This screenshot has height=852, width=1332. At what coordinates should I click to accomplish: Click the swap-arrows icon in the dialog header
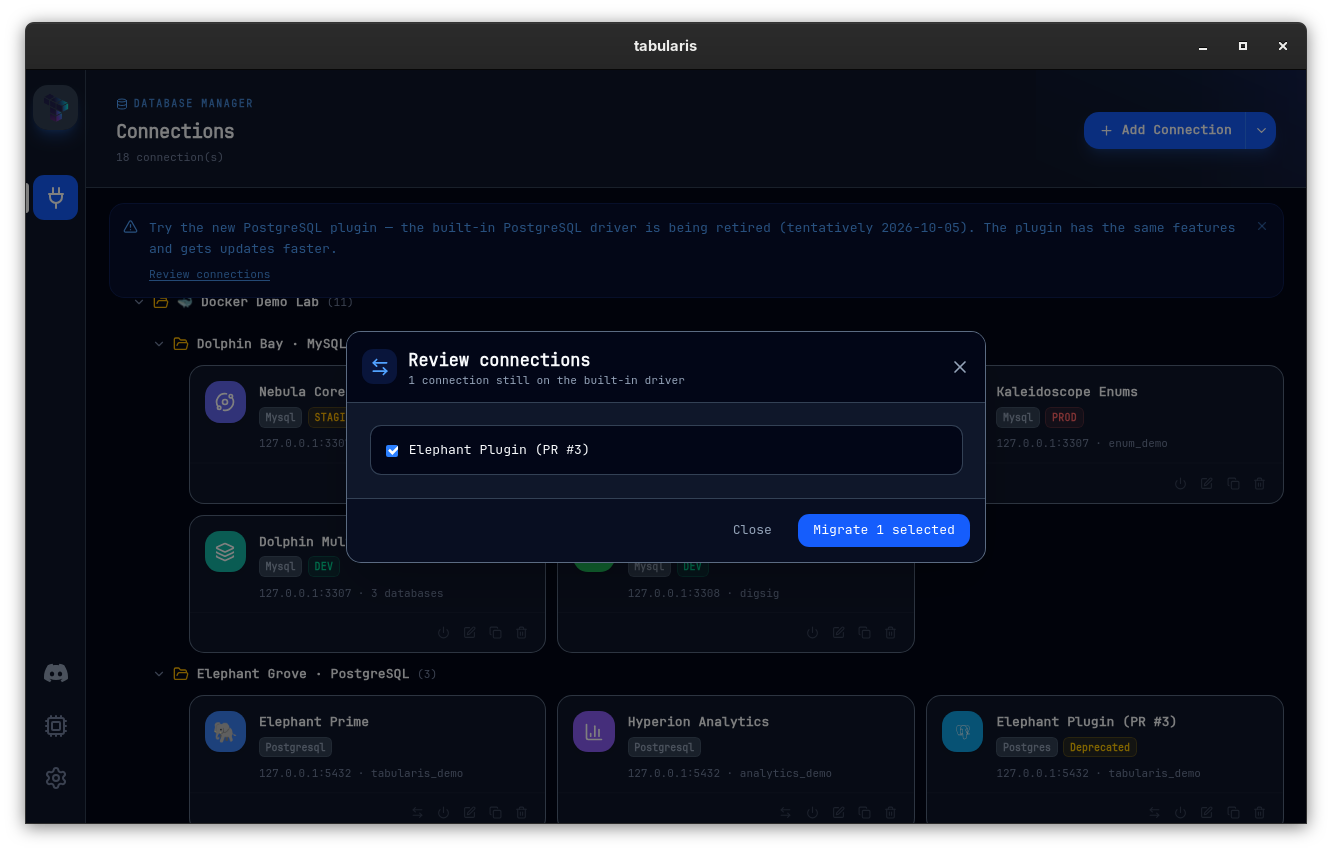[380, 367]
